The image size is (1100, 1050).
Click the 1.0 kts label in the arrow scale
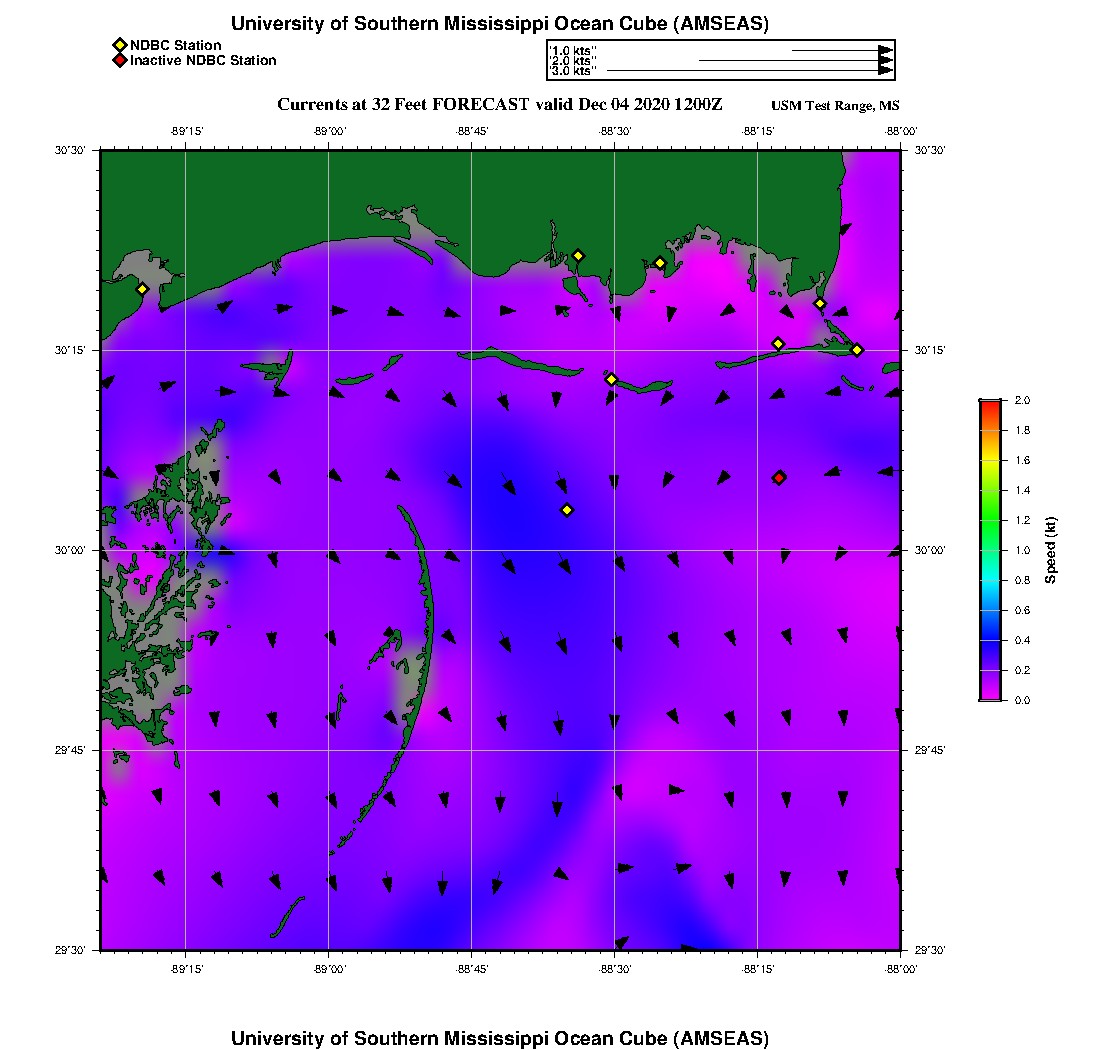point(574,49)
